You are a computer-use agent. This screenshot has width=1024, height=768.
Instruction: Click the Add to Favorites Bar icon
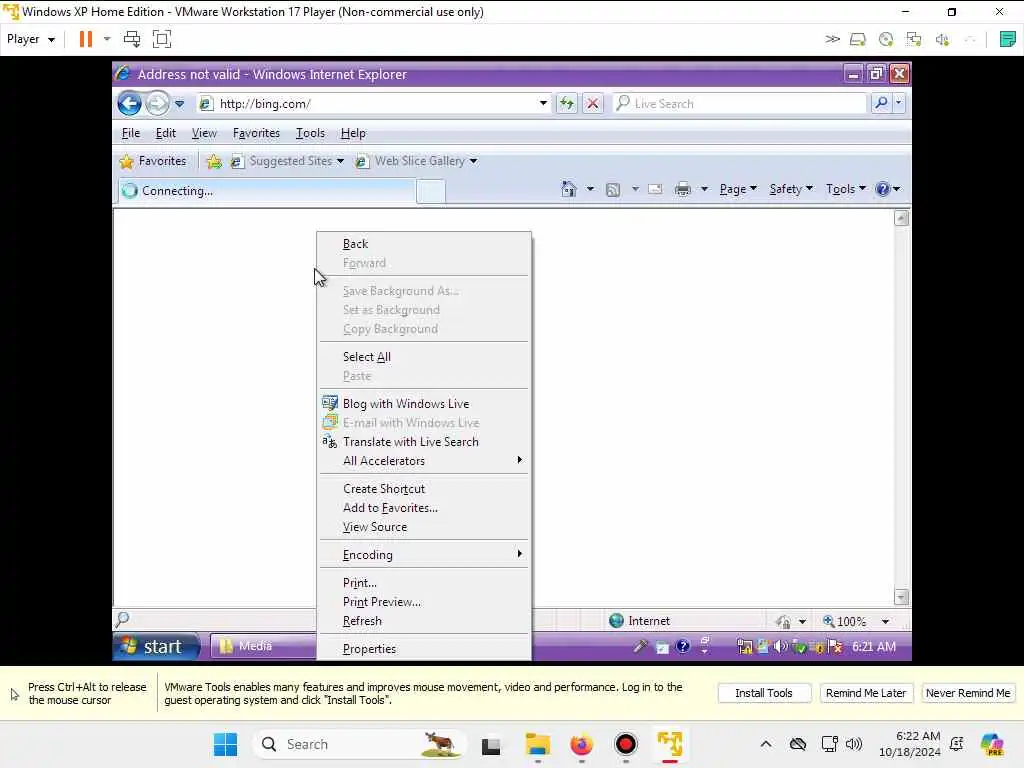point(214,161)
